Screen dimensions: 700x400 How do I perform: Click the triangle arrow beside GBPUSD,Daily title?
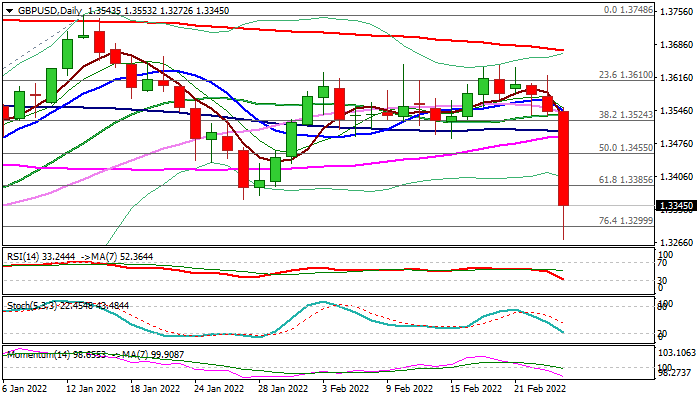pyautogui.click(x=9, y=11)
